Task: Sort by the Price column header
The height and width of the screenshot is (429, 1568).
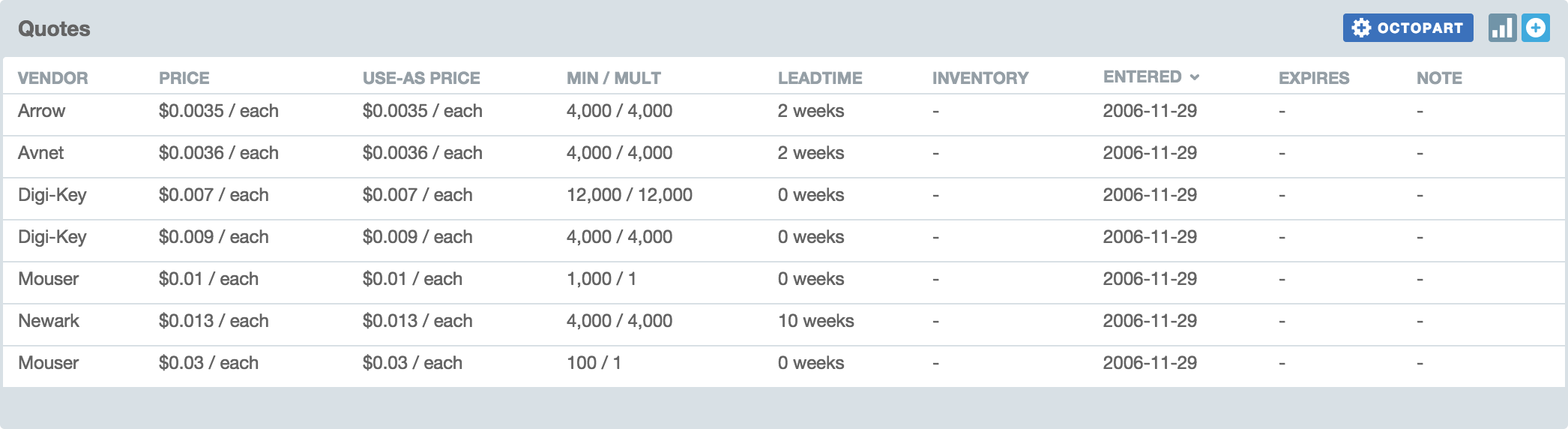Action: click(x=184, y=78)
